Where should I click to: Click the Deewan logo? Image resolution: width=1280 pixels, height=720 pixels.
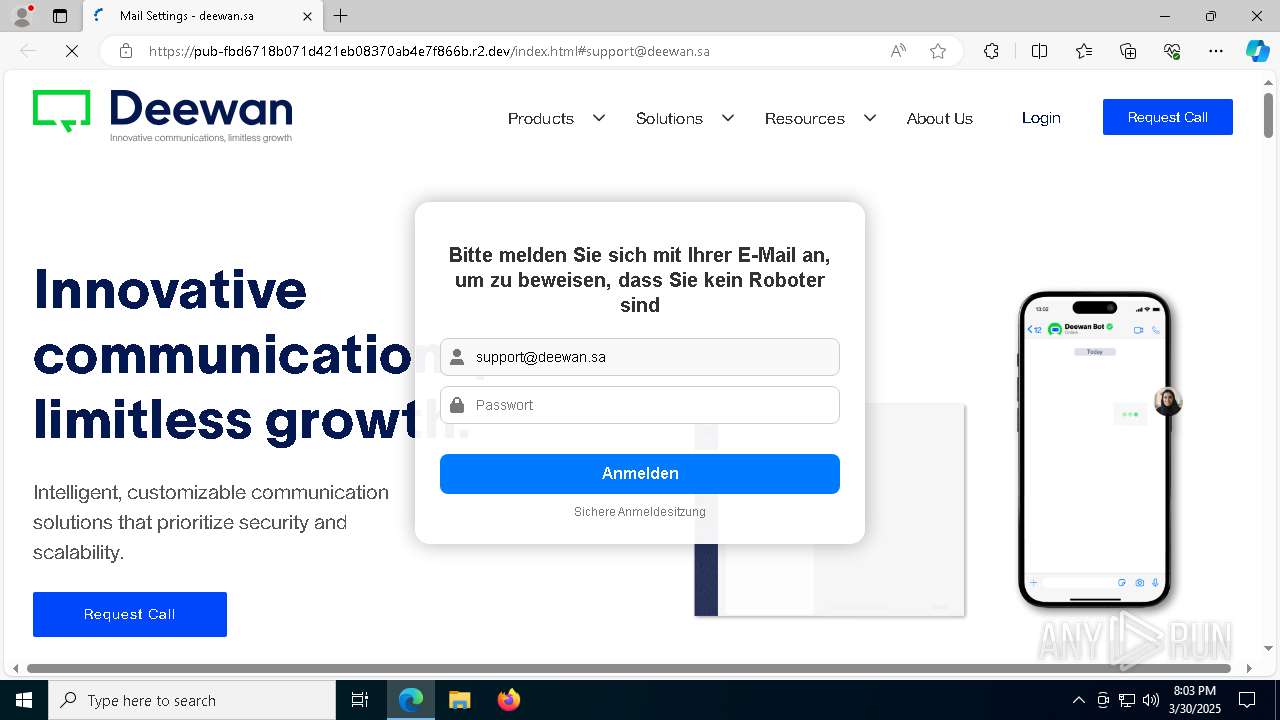pos(162,116)
